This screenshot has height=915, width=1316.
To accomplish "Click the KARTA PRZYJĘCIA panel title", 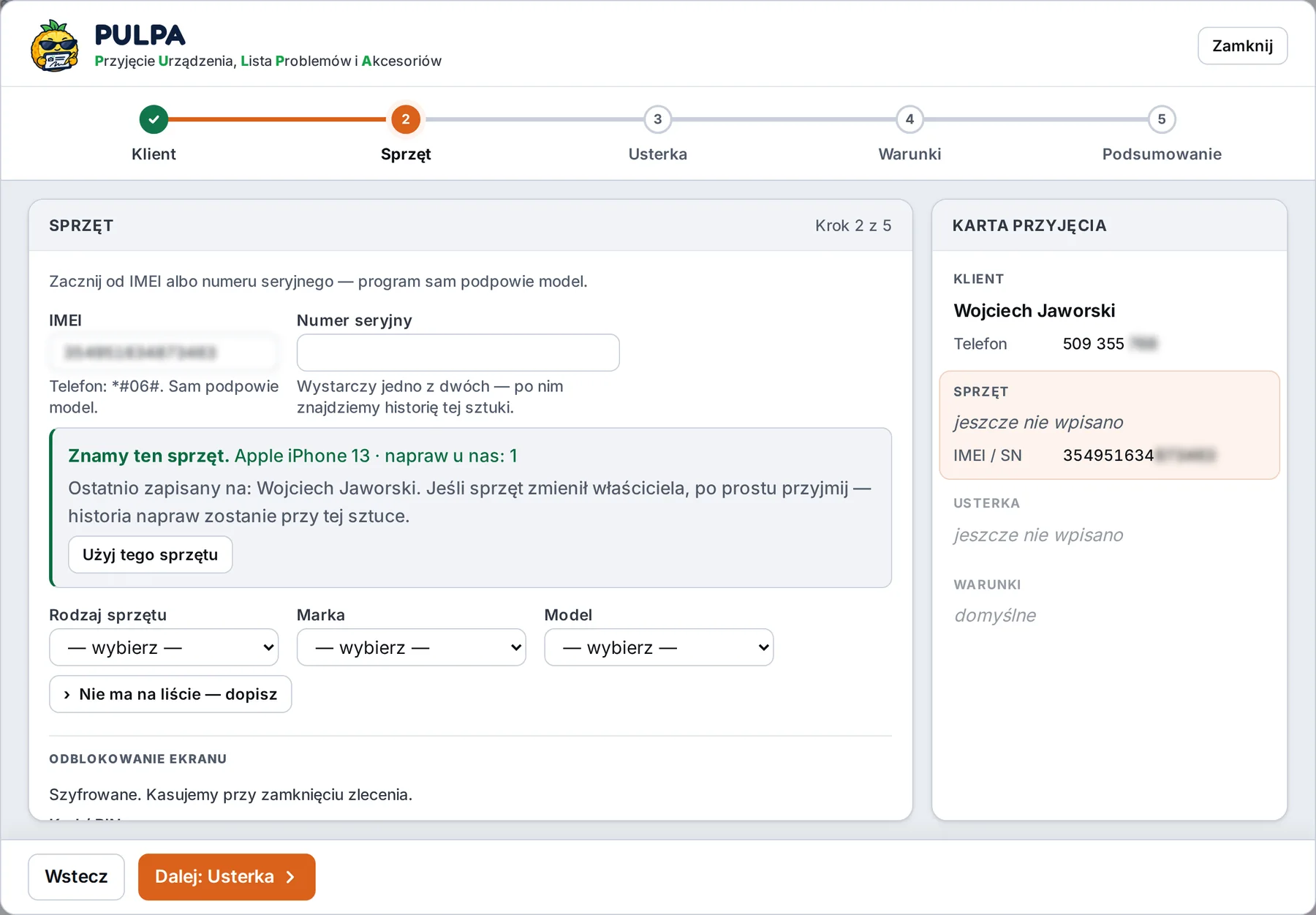I will pyautogui.click(x=1029, y=225).
